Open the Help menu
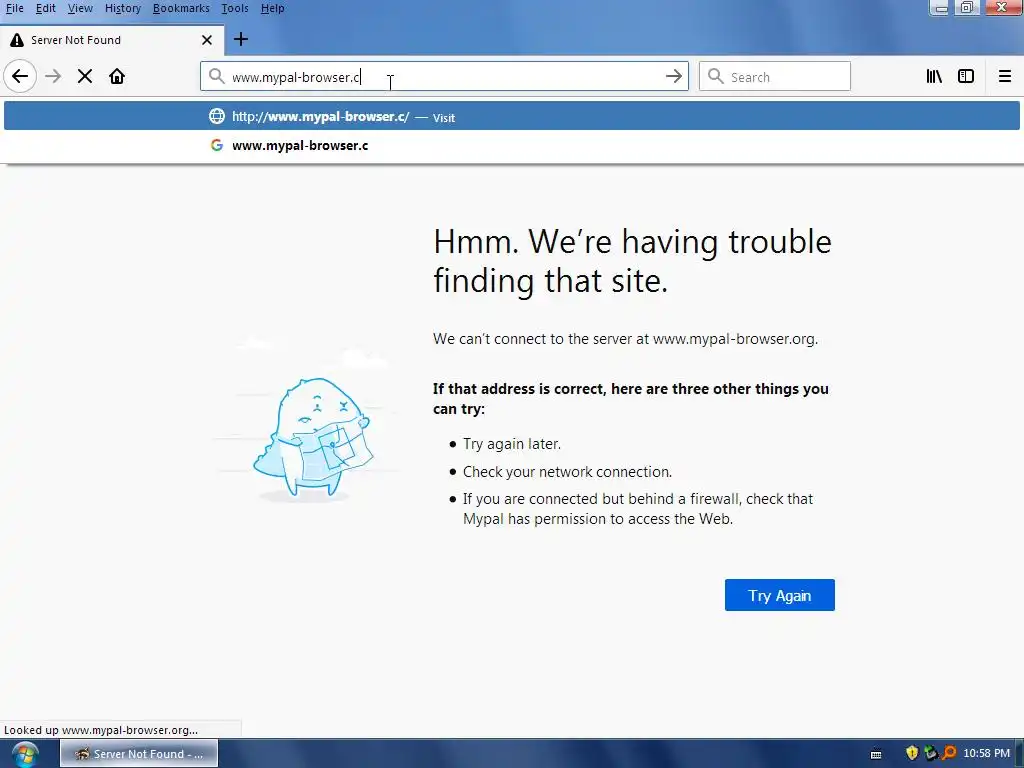The image size is (1024, 768). click(x=272, y=8)
